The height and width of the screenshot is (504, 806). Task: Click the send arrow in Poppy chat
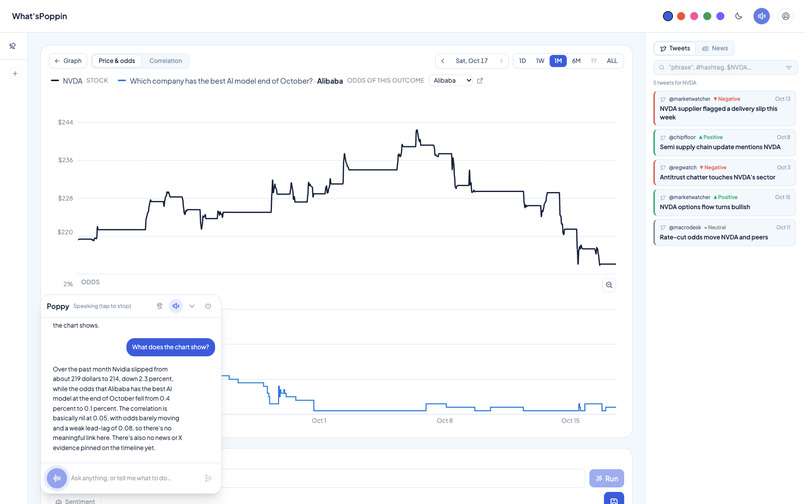click(x=208, y=478)
